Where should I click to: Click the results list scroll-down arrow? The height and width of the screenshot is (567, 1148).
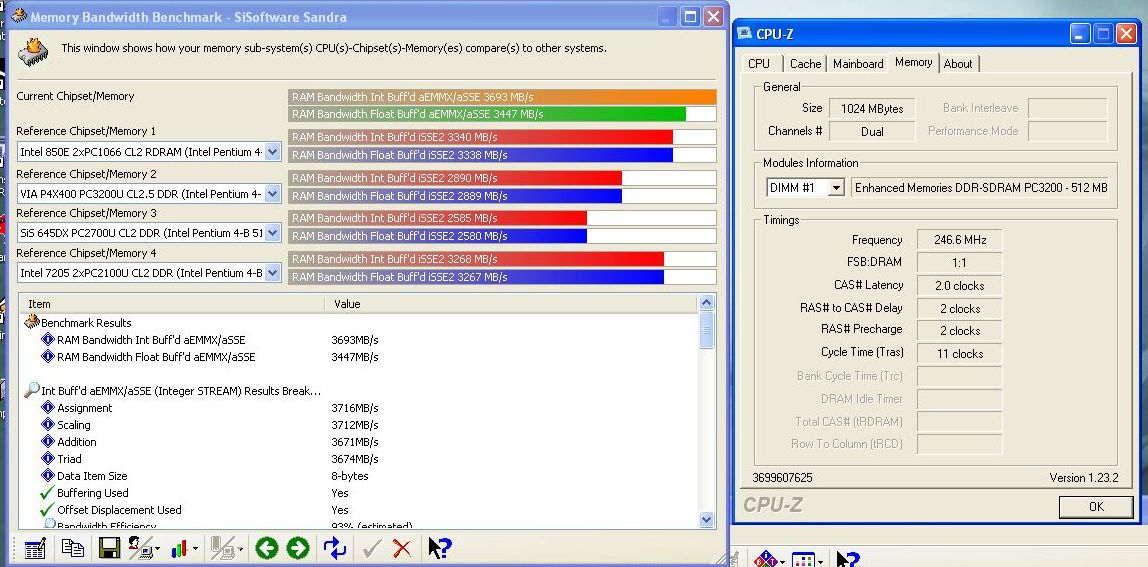click(x=707, y=519)
